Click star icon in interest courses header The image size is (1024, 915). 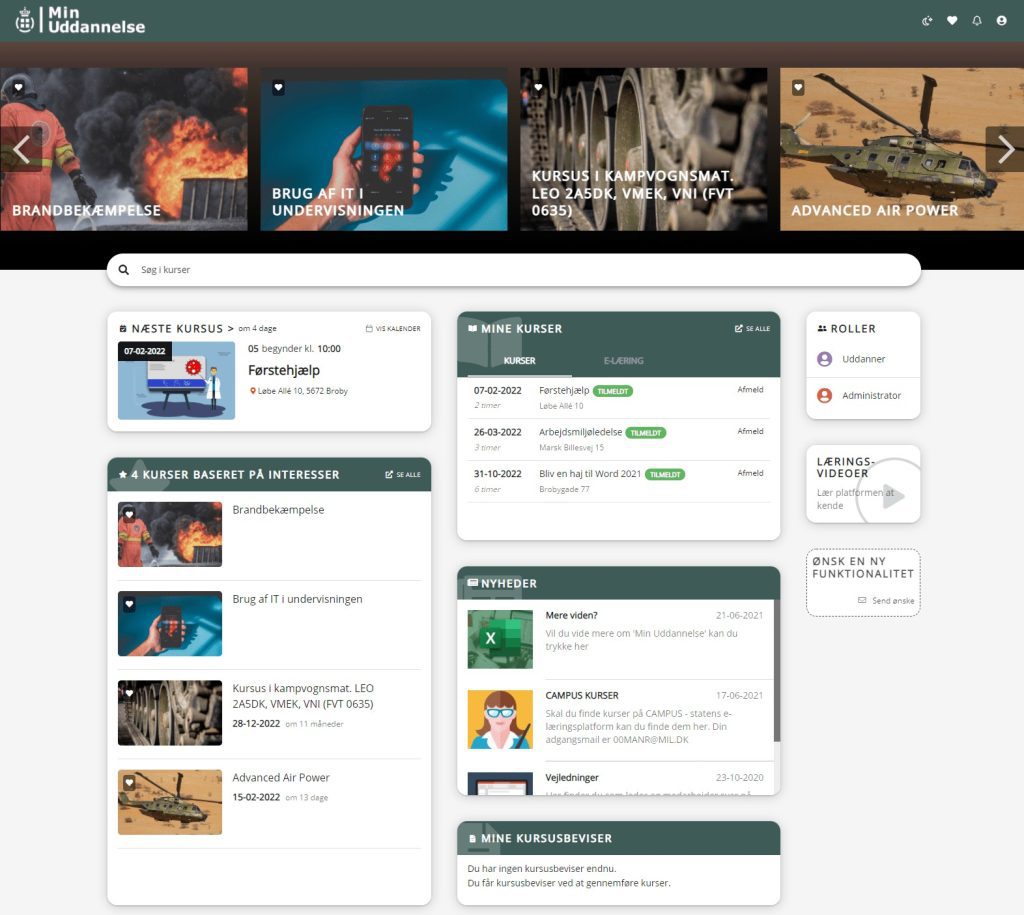pyautogui.click(x=123, y=475)
